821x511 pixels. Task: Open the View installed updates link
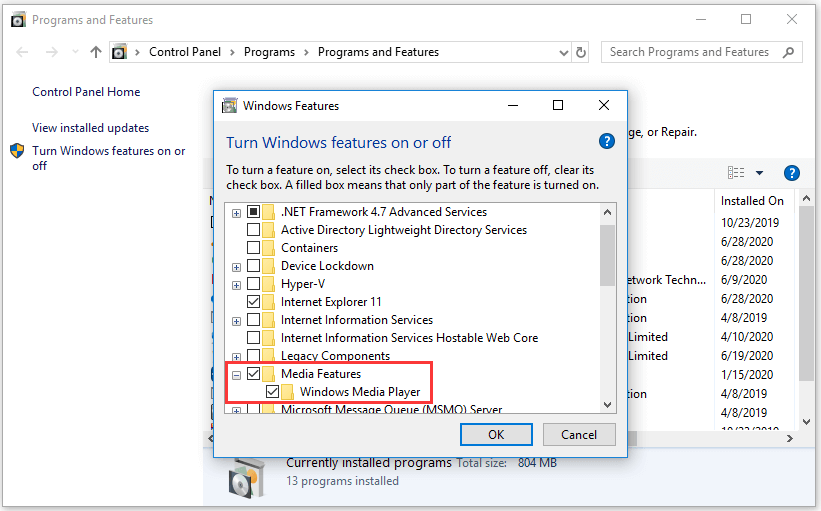click(90, 128)
